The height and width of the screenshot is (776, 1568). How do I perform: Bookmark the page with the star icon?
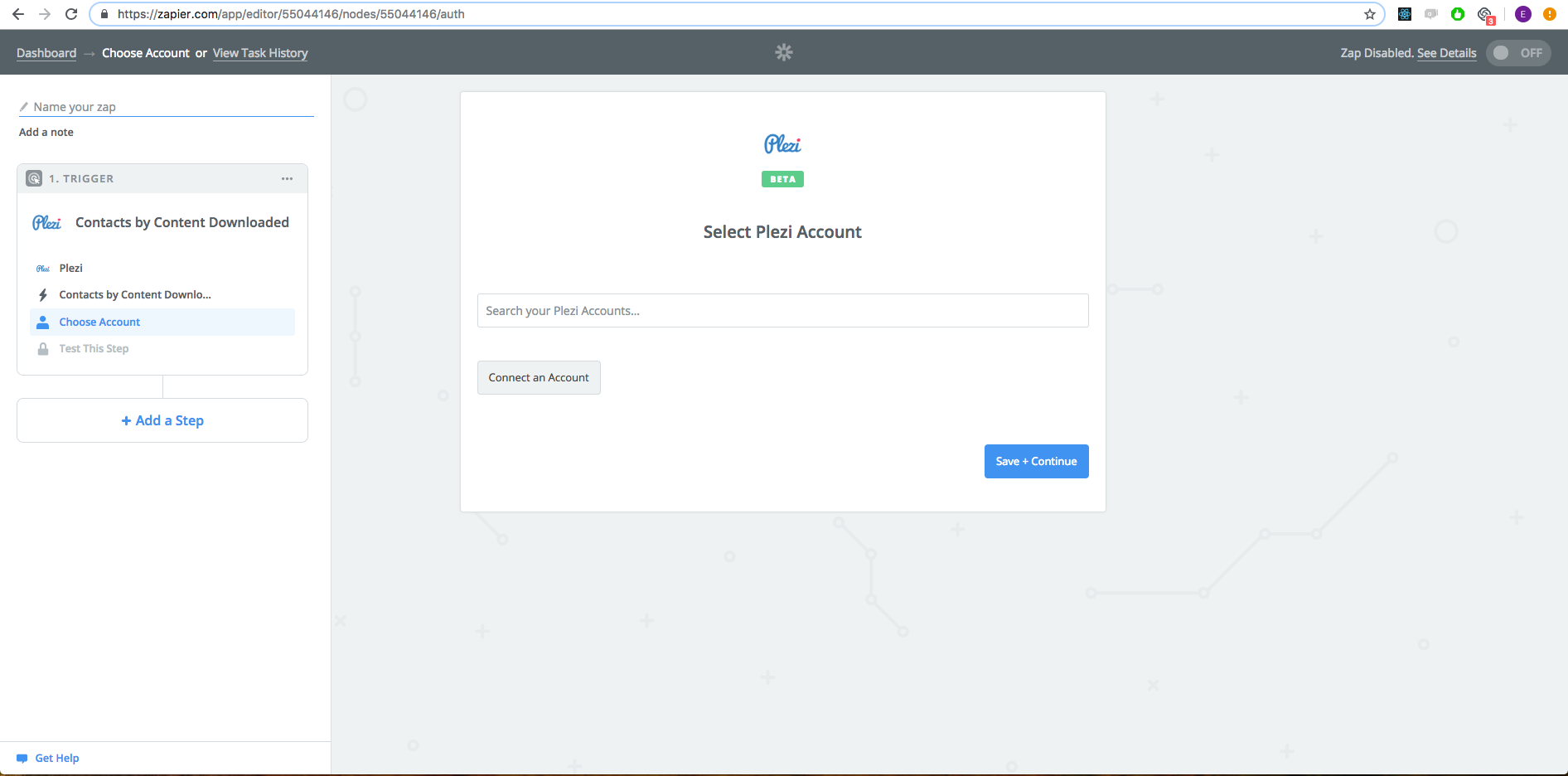tap(1370, 14)
